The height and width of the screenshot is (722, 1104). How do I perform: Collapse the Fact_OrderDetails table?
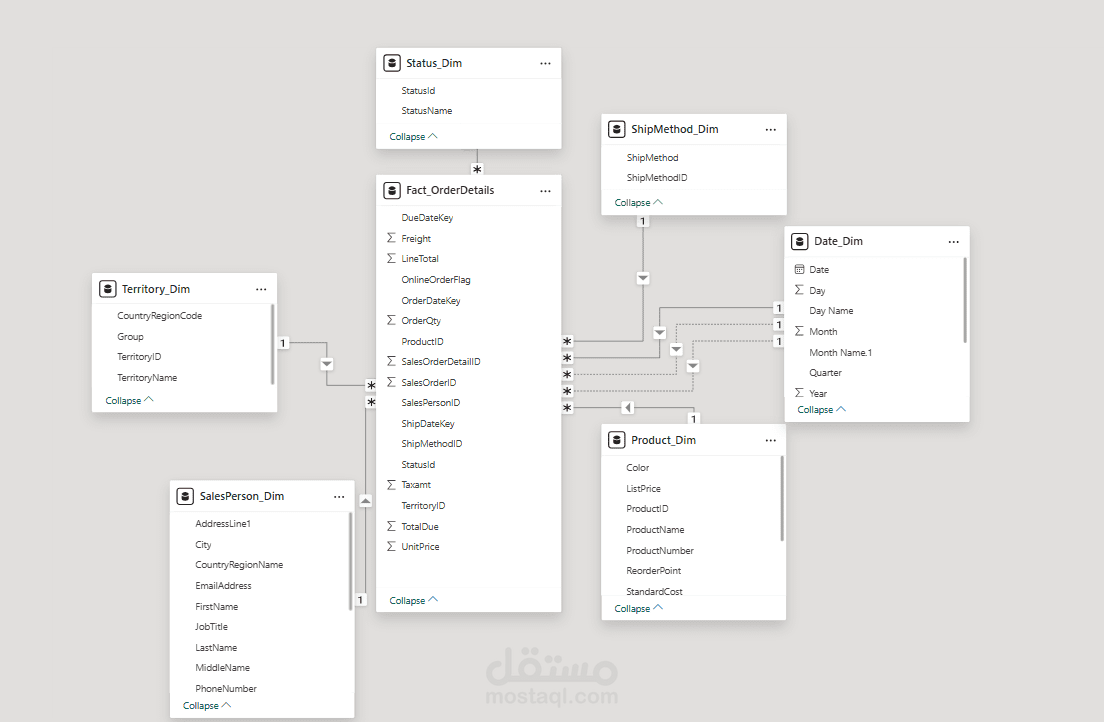point(413,601)
